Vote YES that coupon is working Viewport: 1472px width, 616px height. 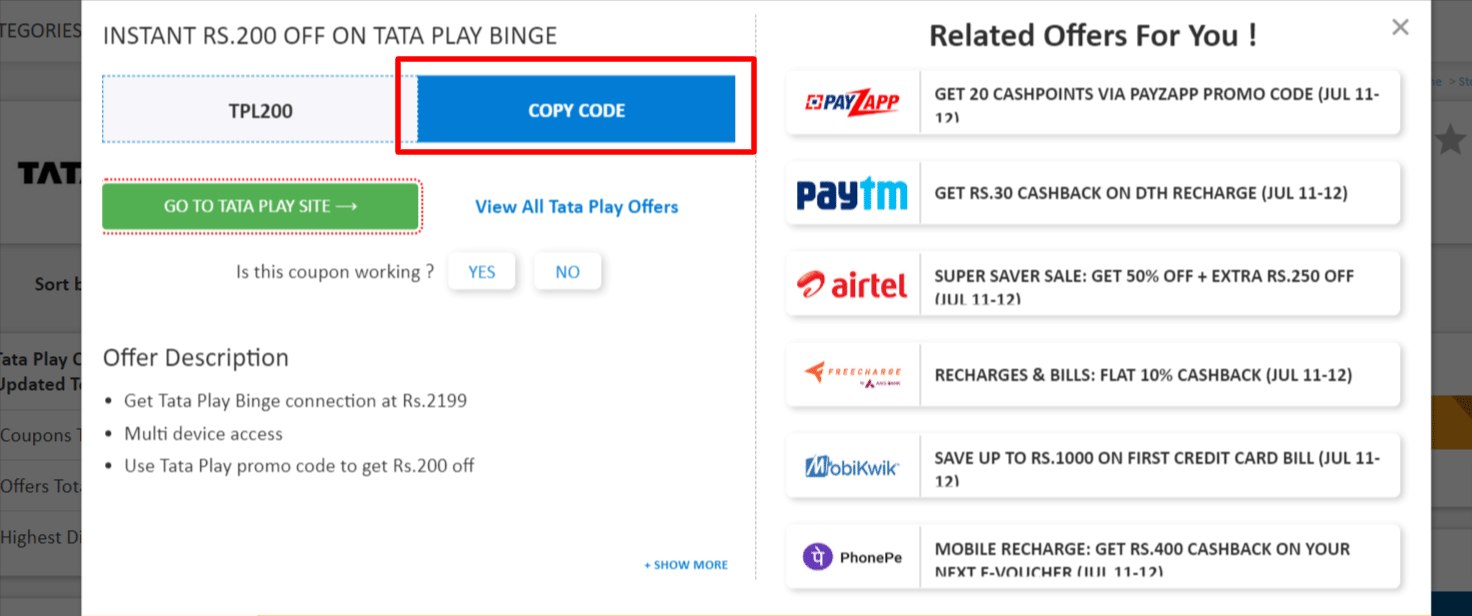[481, 272]
